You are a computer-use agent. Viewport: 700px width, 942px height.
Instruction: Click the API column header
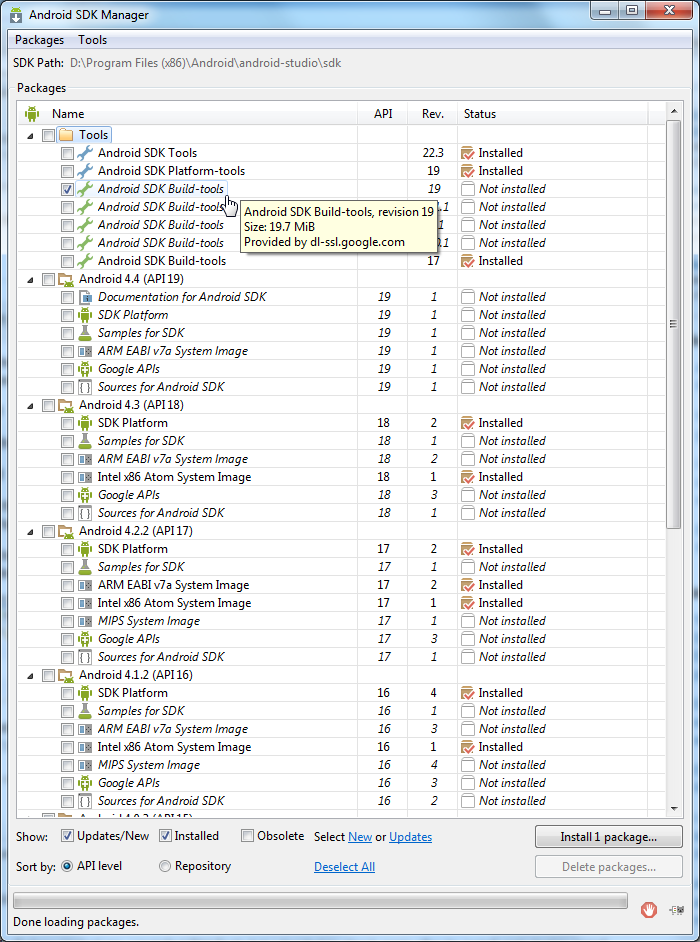pyautogui.click(x=383, y=114)
